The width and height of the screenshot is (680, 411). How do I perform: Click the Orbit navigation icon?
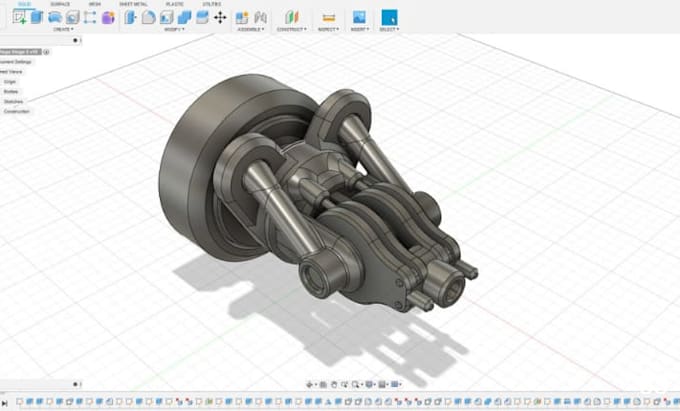(x=310, y=384)
